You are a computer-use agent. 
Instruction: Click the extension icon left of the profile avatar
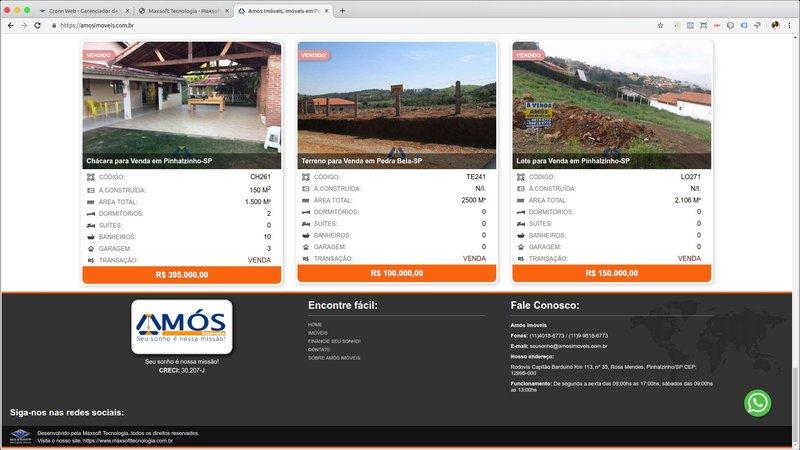coord(757,25)
